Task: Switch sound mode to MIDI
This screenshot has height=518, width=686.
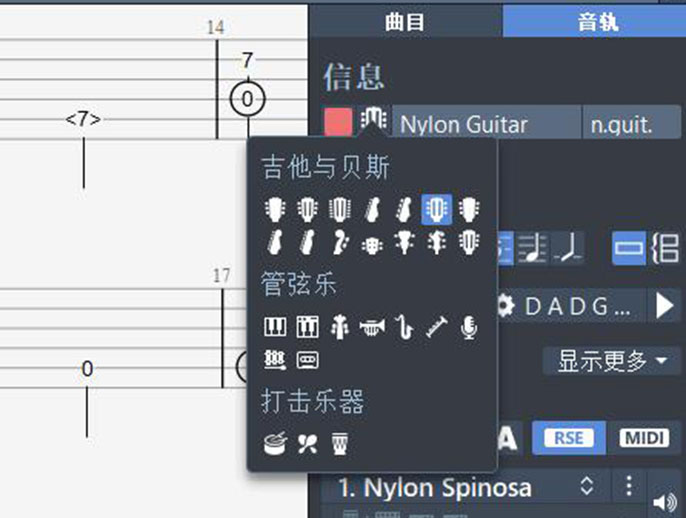Action: click(644, 438)
